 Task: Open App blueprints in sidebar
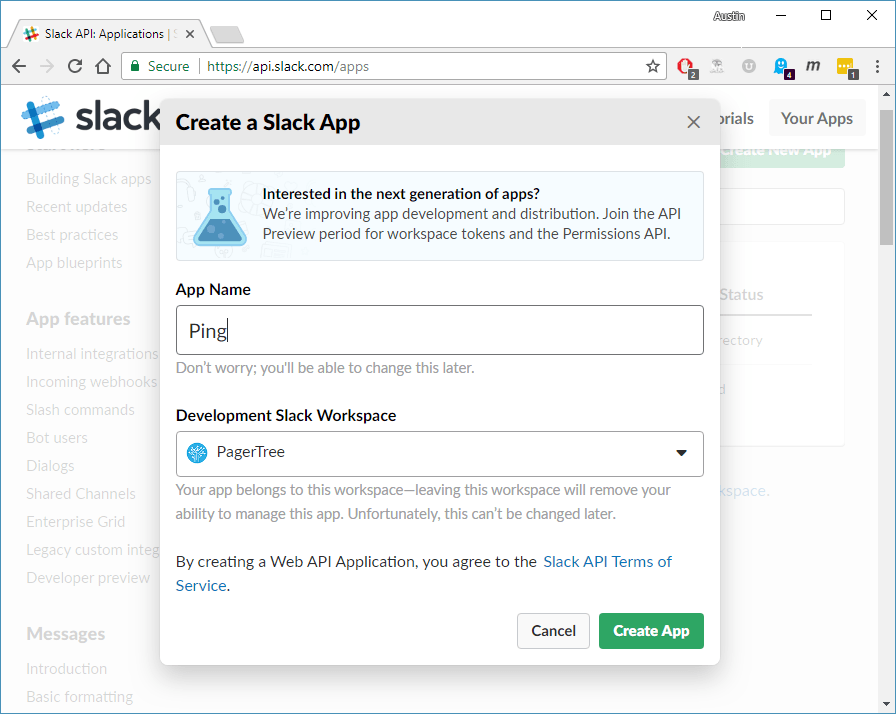click(x=74, y=263)
